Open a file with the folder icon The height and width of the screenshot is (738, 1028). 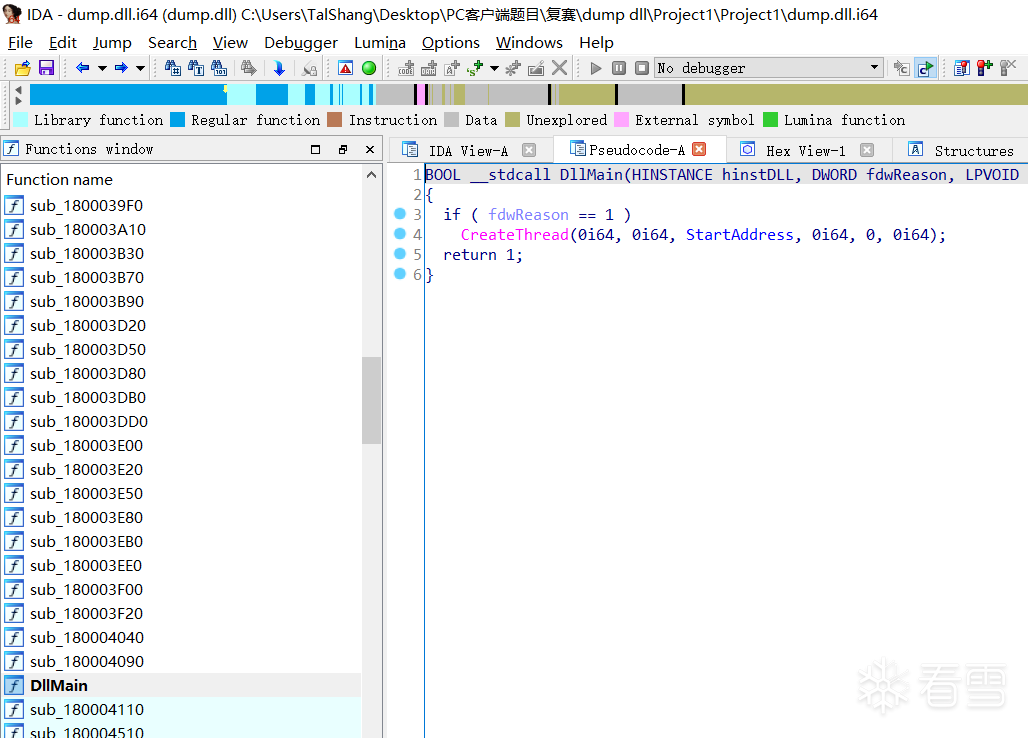click(22, 68)
